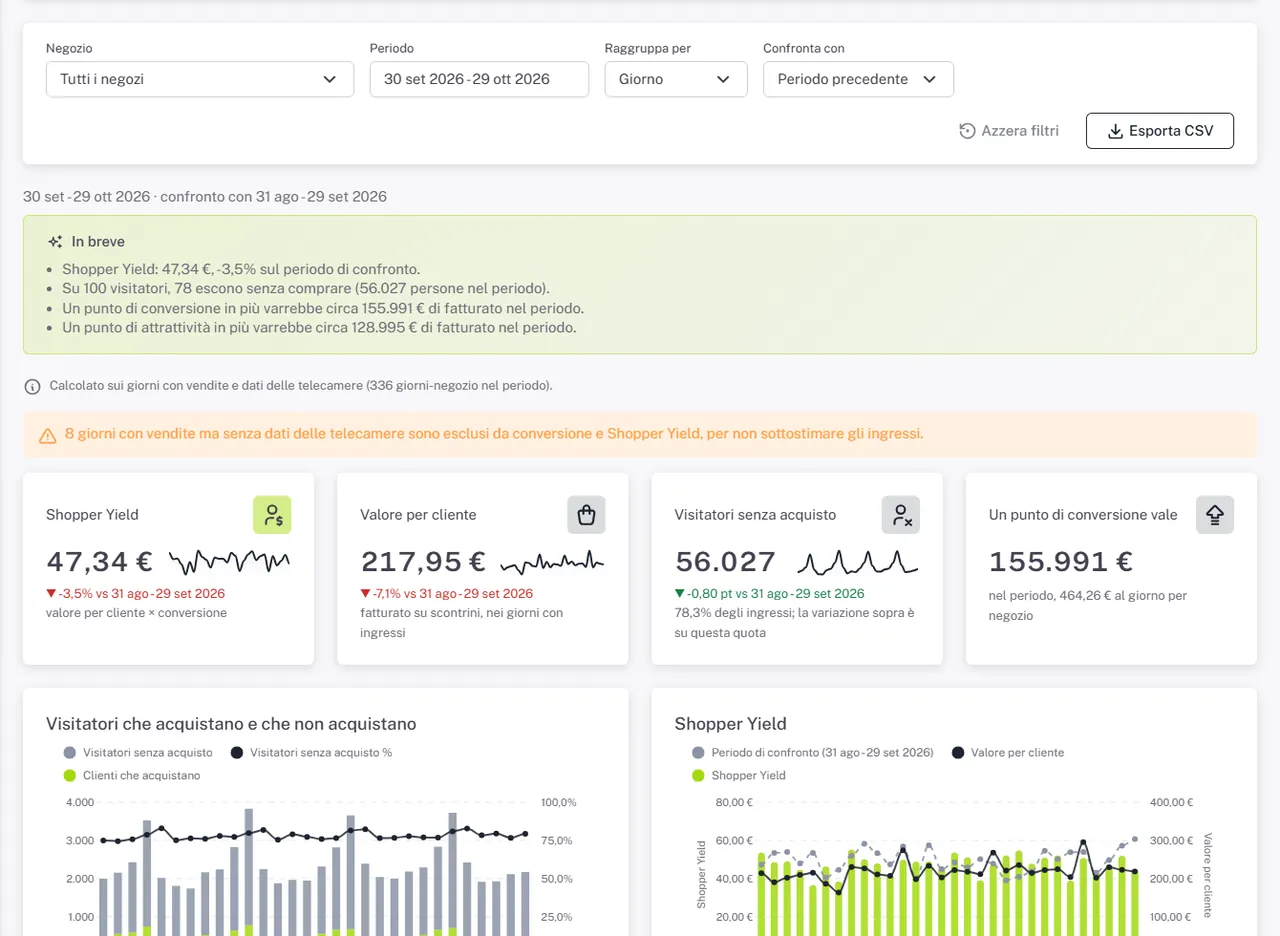Click the Shopper Yield card person-dollar icon
The height and width of the screenshot is (936, 1280).
click(272, 515)
